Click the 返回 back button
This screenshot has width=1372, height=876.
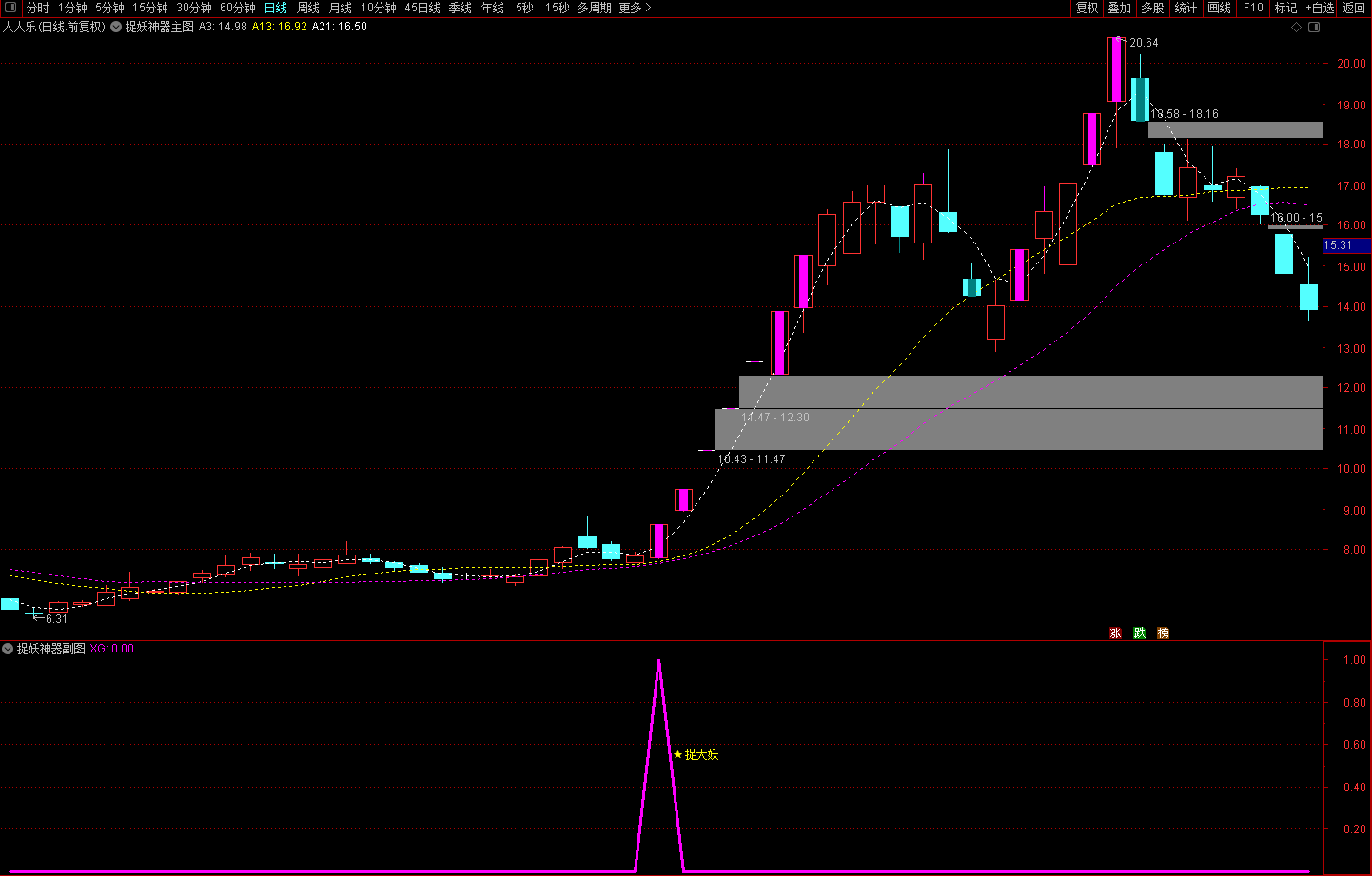1354,8
